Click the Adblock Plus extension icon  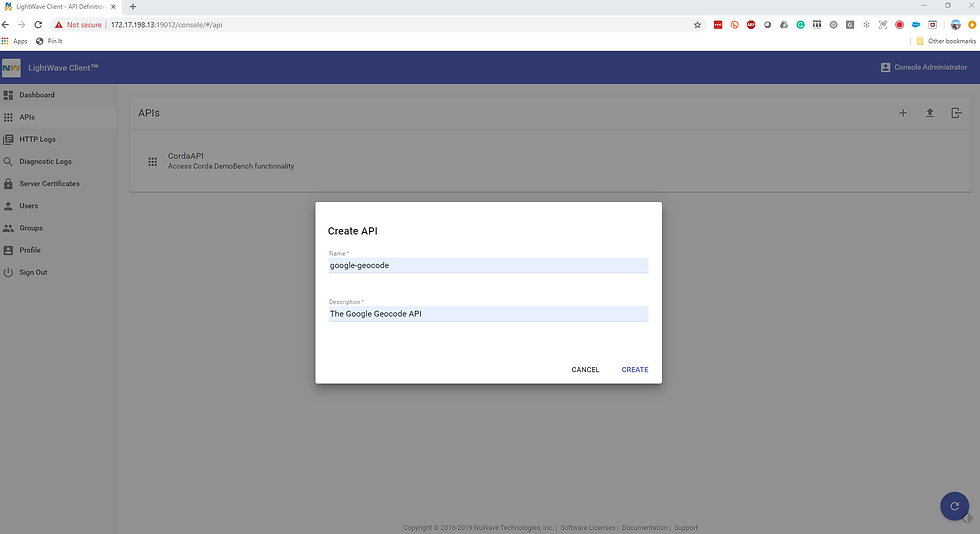point(751,25)
